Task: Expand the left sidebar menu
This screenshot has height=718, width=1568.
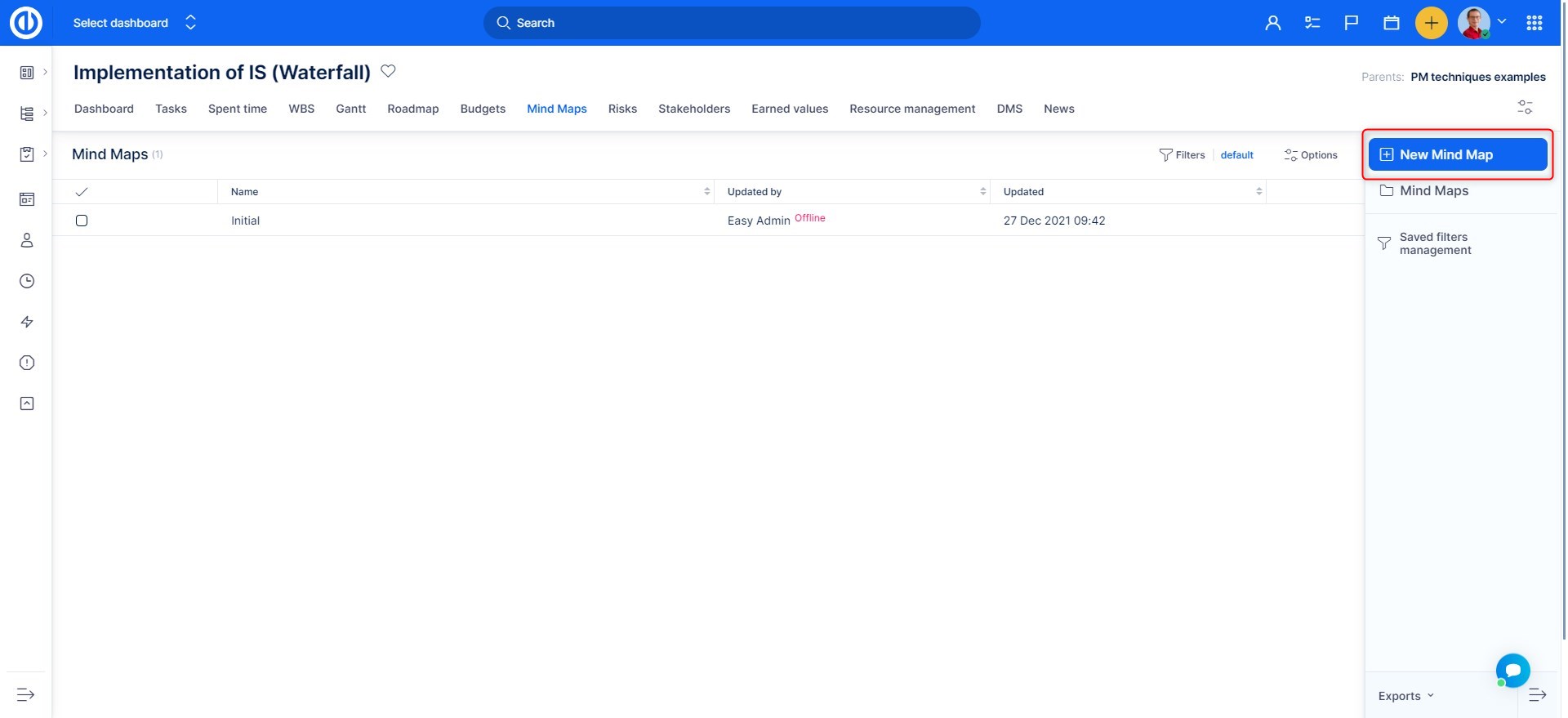Action: [x=26, y=695]
